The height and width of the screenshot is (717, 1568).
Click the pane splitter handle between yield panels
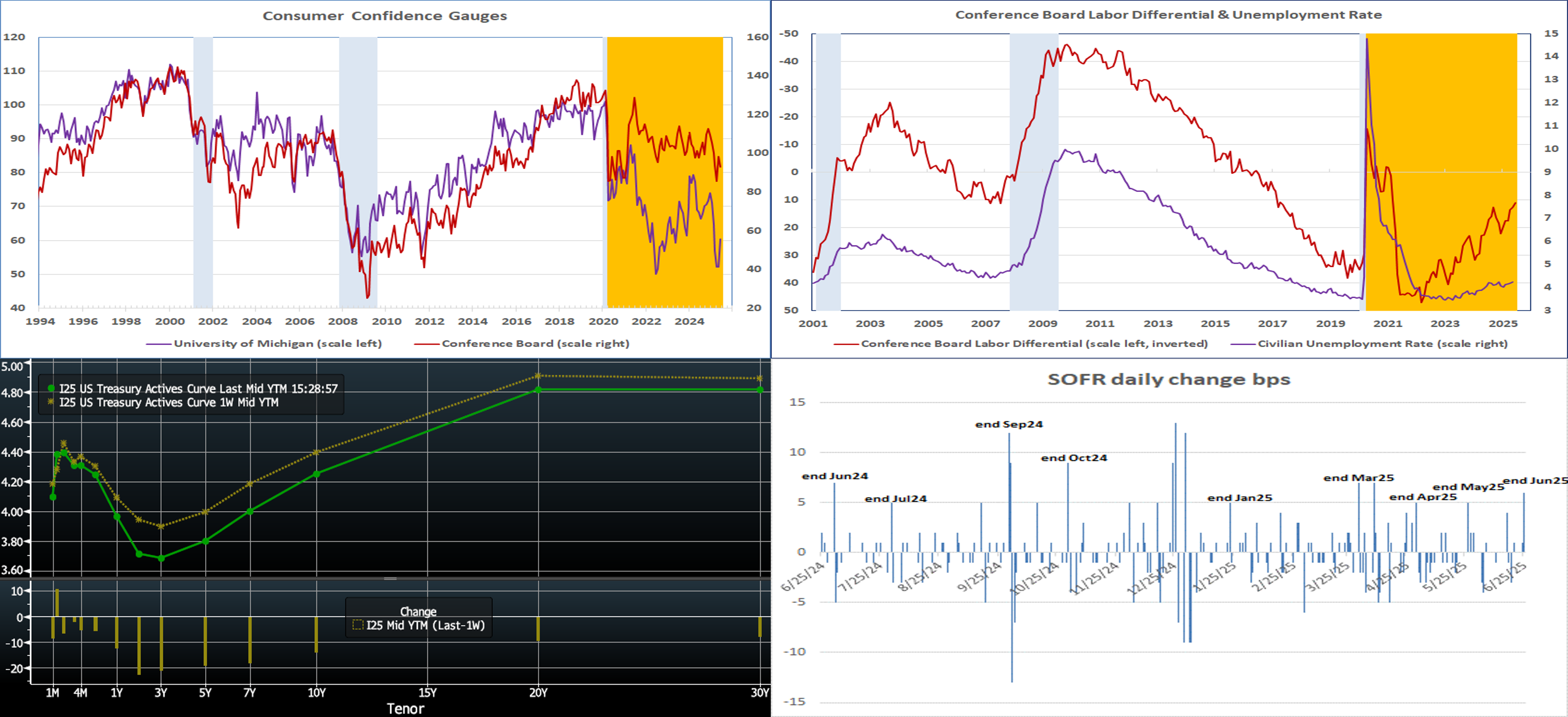[390, 578]
